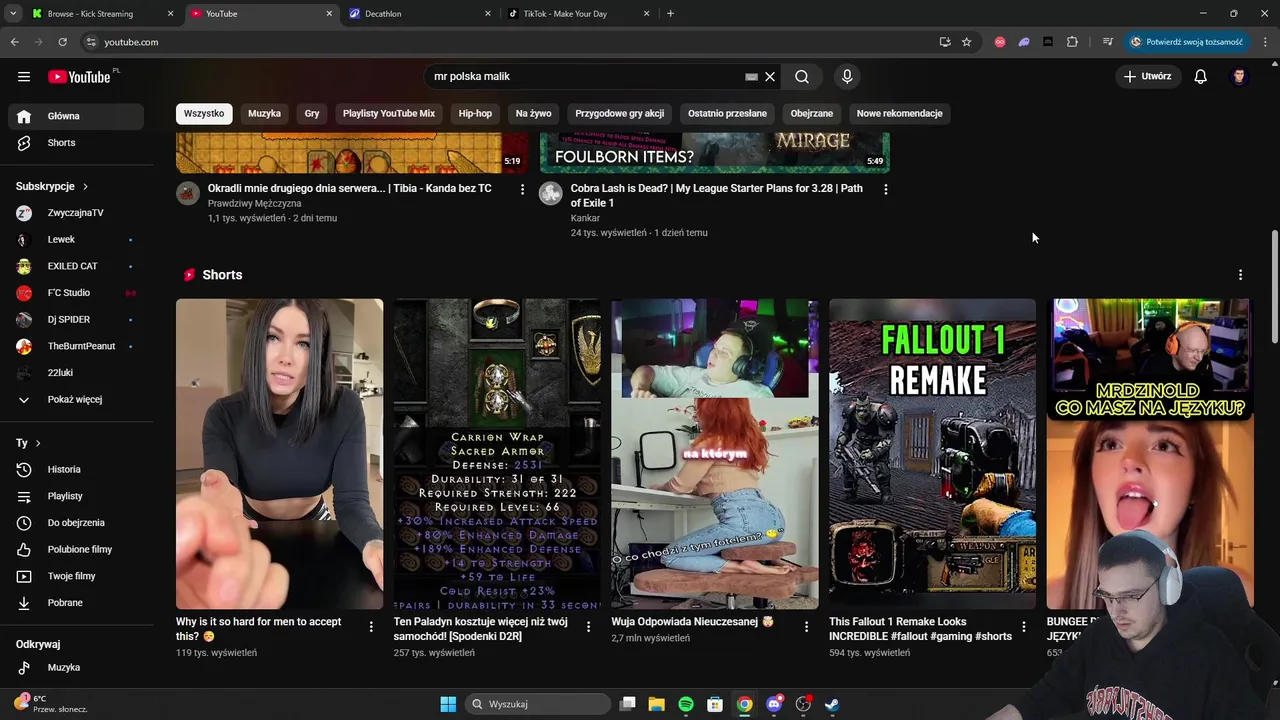Open Pobrane downloads

(x=76, y=603)
